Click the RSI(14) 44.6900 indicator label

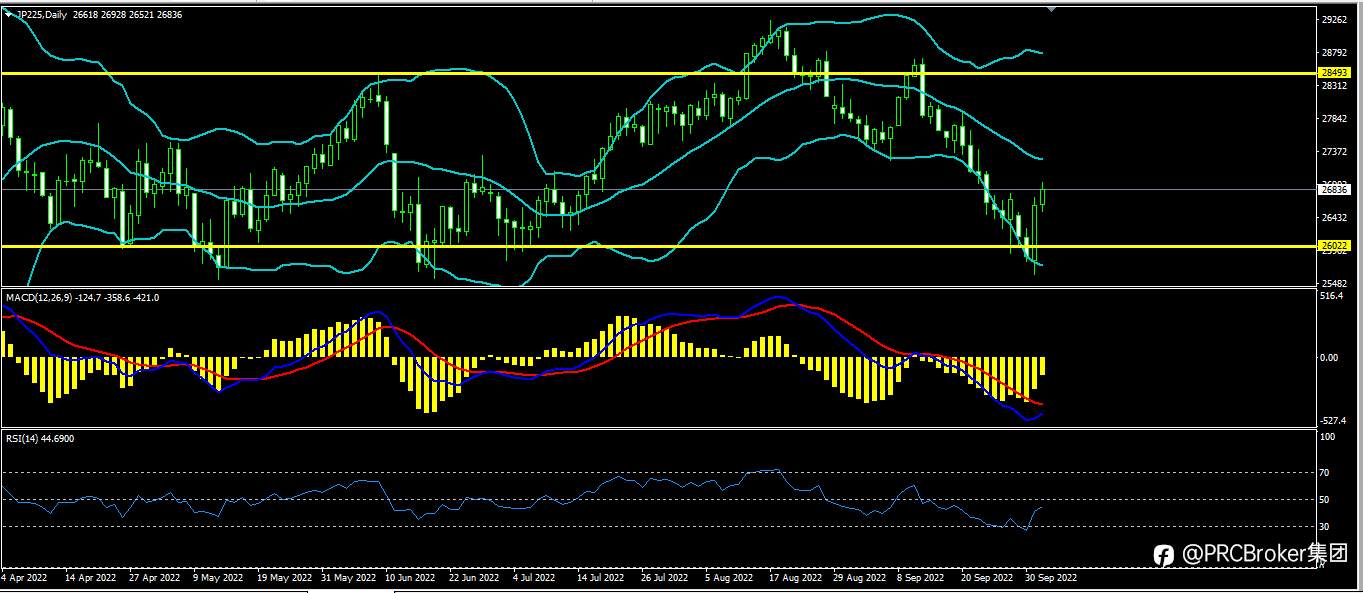tap(40, 438)
